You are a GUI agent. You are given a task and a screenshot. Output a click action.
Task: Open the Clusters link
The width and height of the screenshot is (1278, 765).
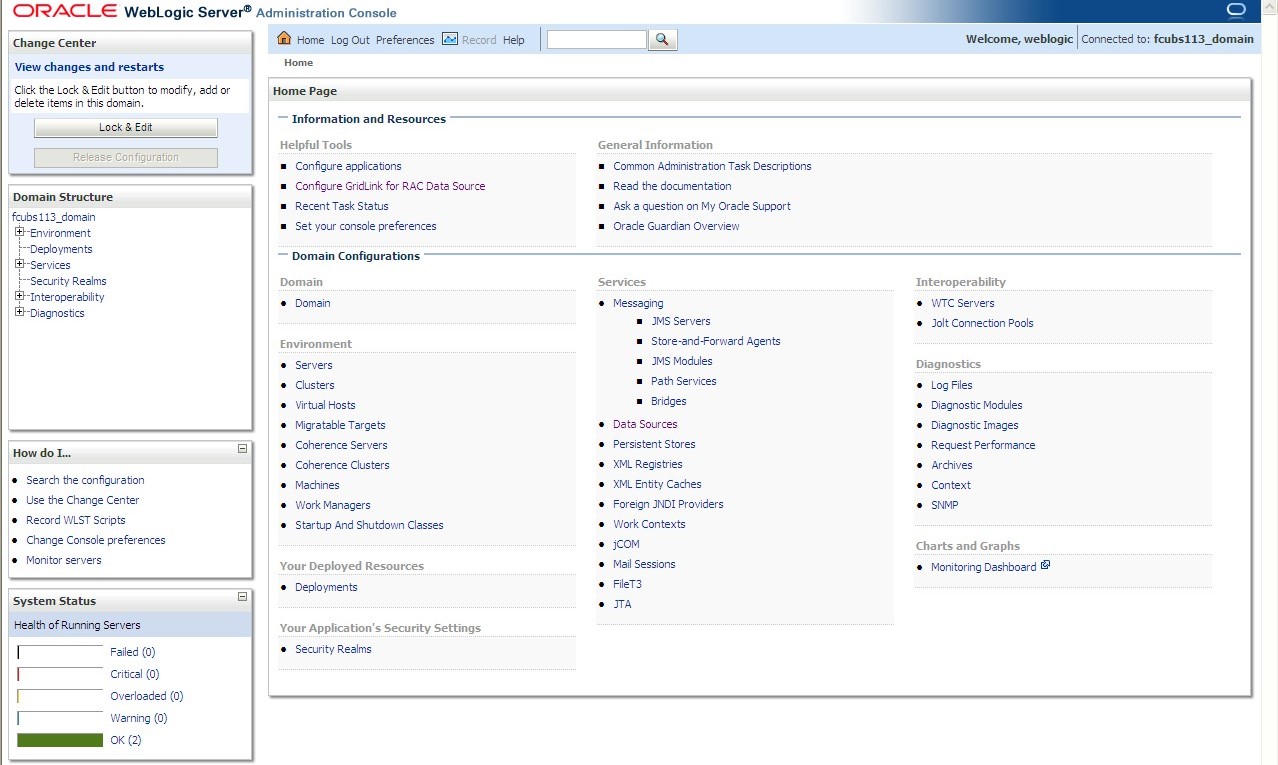coord(315,385)
